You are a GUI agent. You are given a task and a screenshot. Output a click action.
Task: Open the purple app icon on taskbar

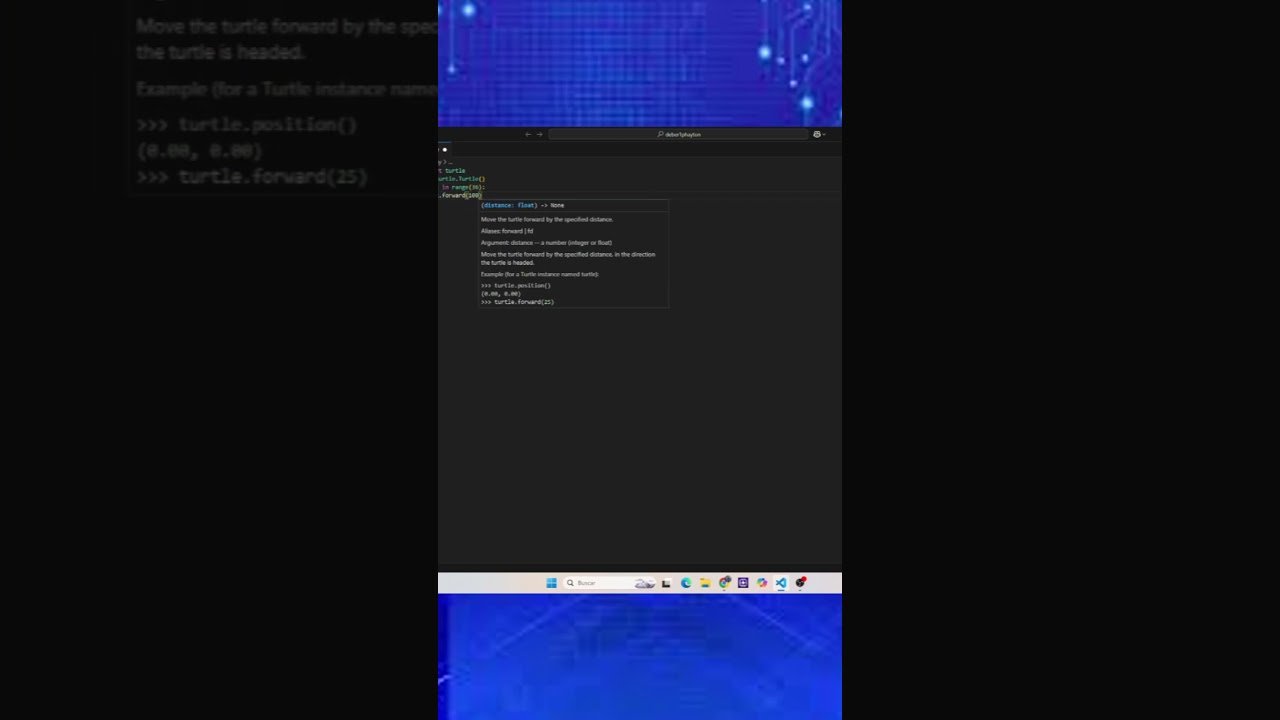tap(743, 583)
